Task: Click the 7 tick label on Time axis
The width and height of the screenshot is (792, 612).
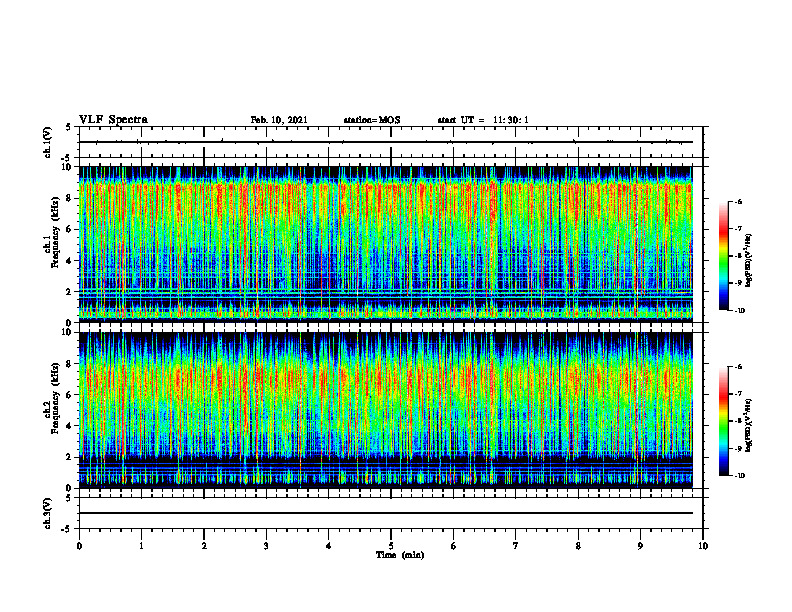Action: click(516, 546)
